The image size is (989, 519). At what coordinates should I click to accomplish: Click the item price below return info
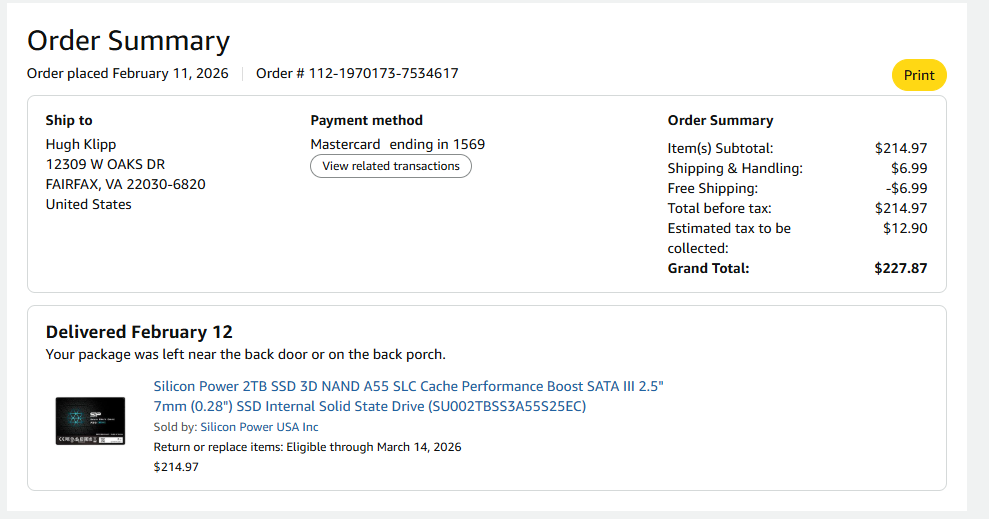[176, 466]
